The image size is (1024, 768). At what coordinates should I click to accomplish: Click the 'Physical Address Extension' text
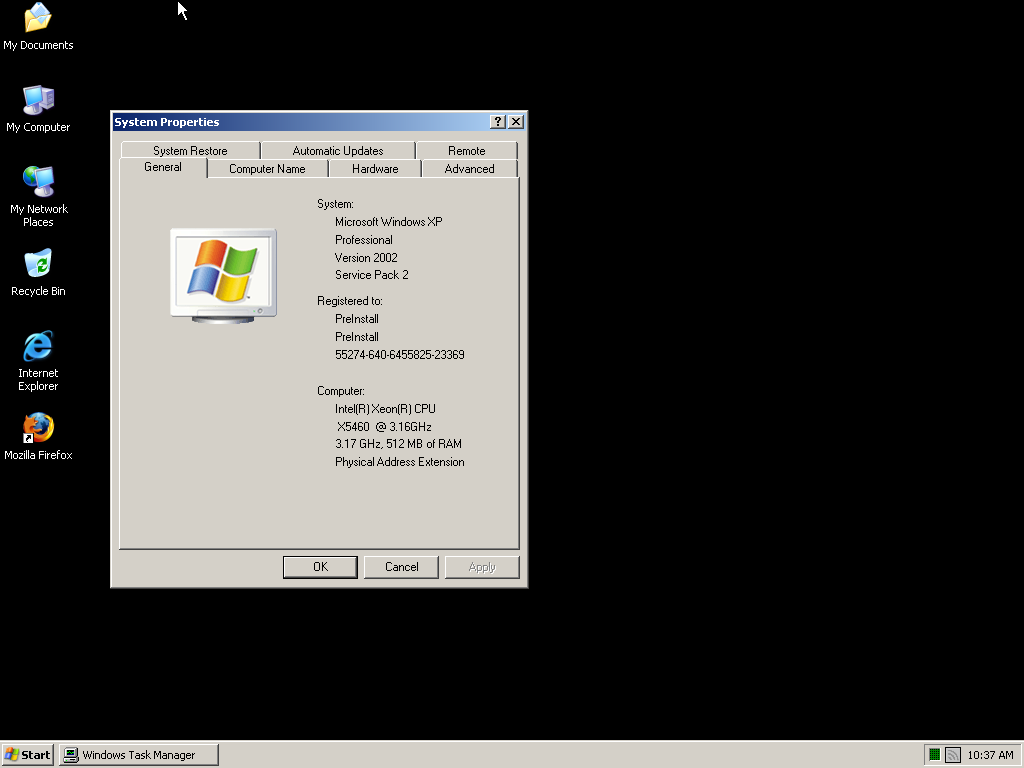[400, 462]
